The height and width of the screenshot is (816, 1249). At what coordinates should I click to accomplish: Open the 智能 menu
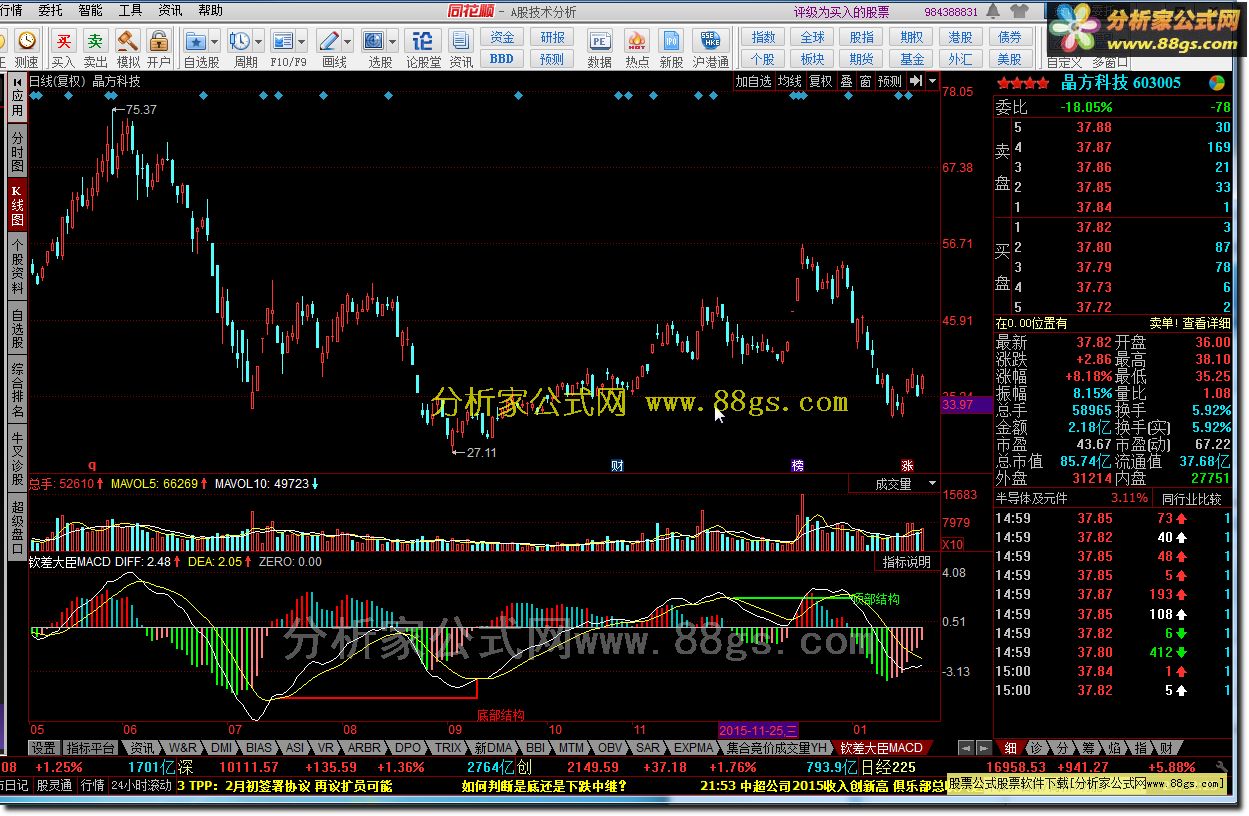(90, 10)
